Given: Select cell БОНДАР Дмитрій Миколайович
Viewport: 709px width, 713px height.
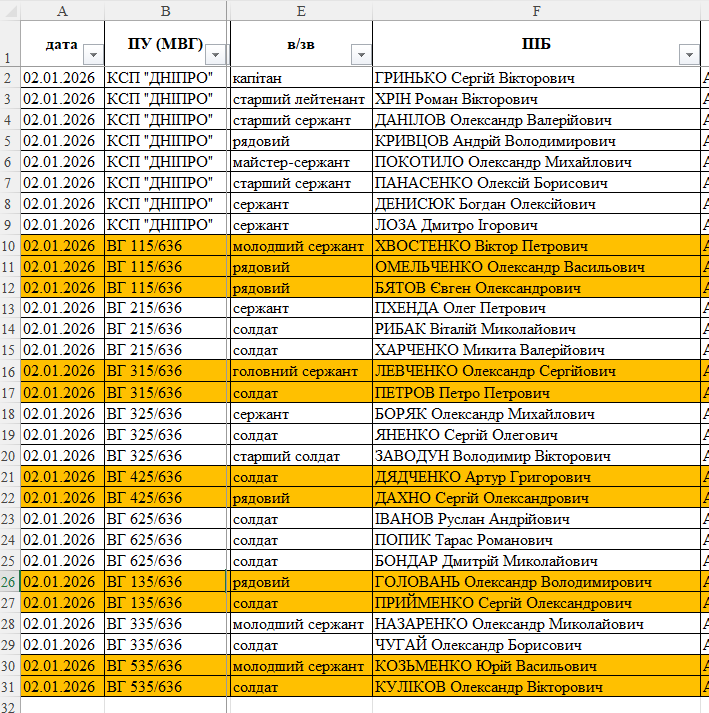Looking at the screenshot, I should (x=536, y=561).
